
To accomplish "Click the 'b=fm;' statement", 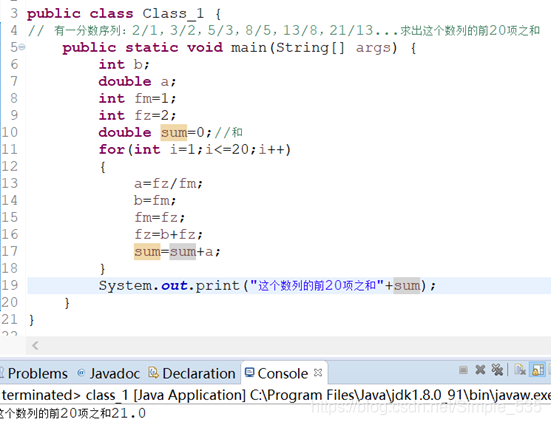I will 155,200.
